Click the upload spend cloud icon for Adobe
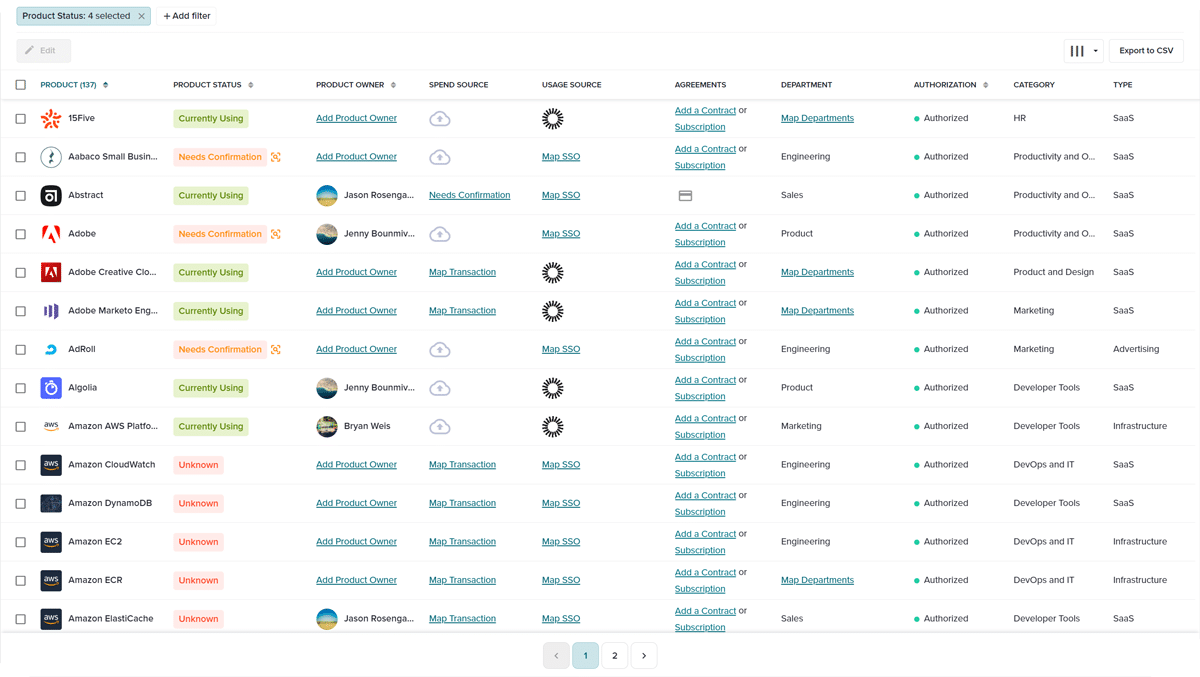This screenshot has height=677, width=1200. 440,234
